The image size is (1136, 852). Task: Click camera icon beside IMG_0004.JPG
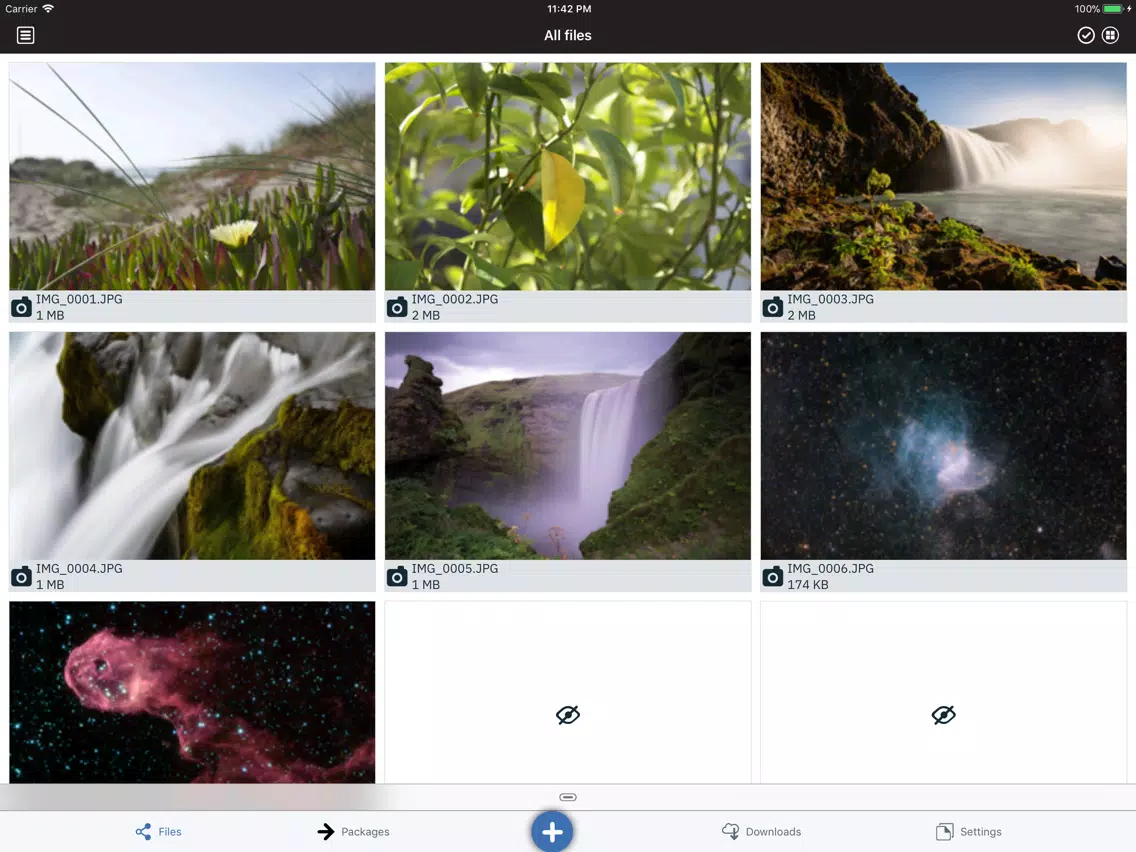(x=21, y=577)
